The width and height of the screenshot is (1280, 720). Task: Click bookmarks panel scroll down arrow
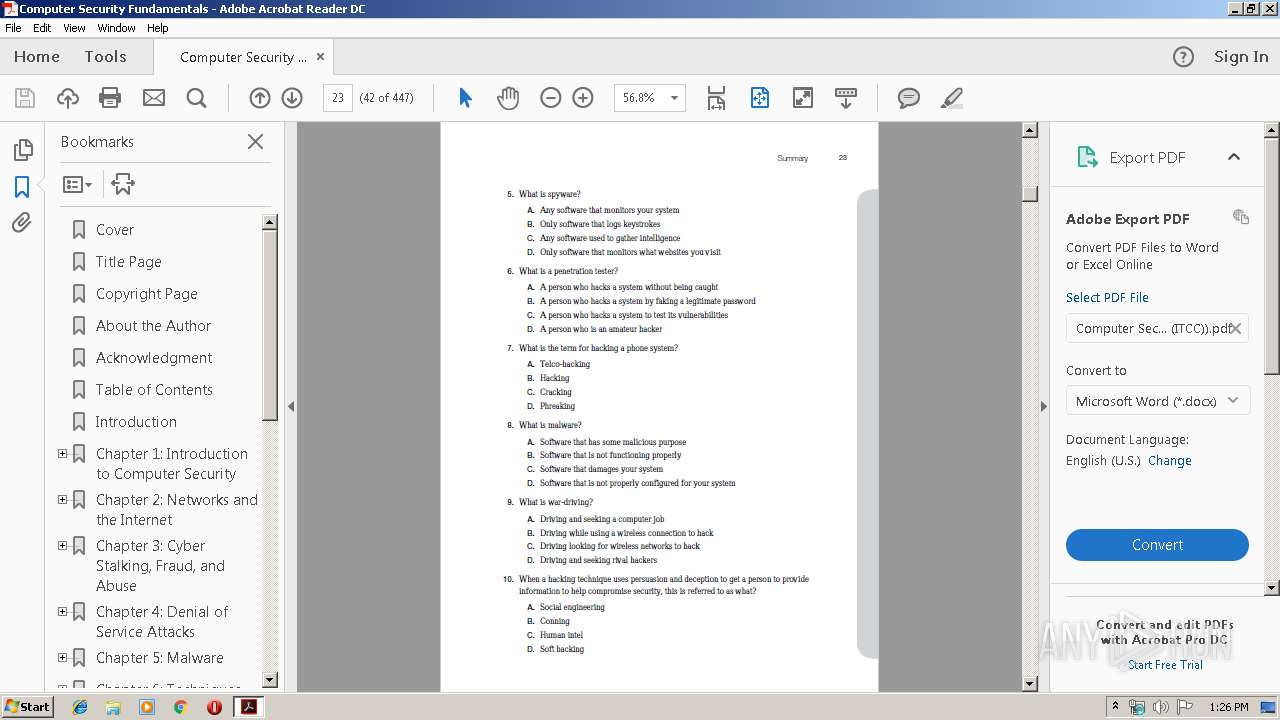(x=270, y=682)
